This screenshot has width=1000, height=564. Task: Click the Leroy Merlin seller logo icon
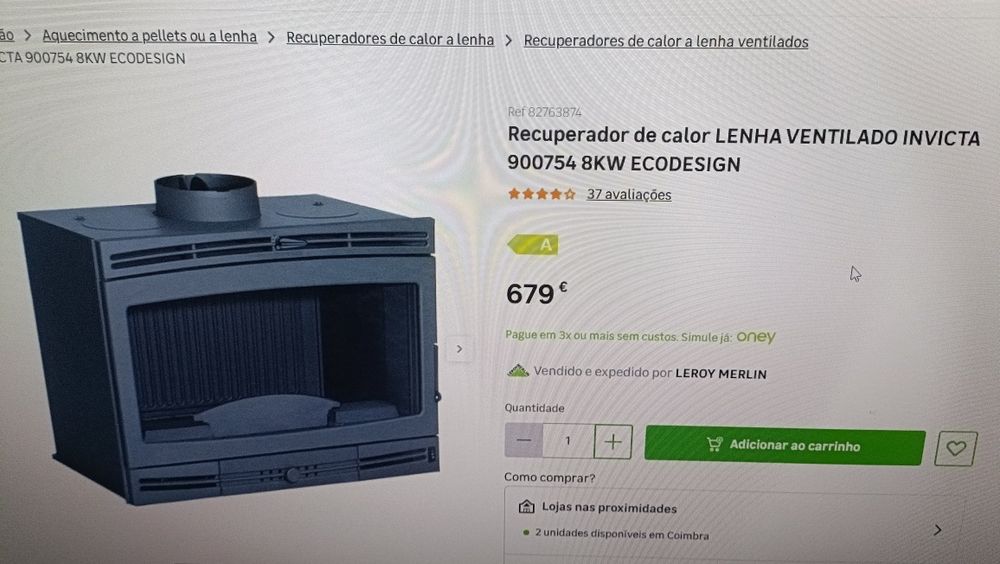point(518,371)
